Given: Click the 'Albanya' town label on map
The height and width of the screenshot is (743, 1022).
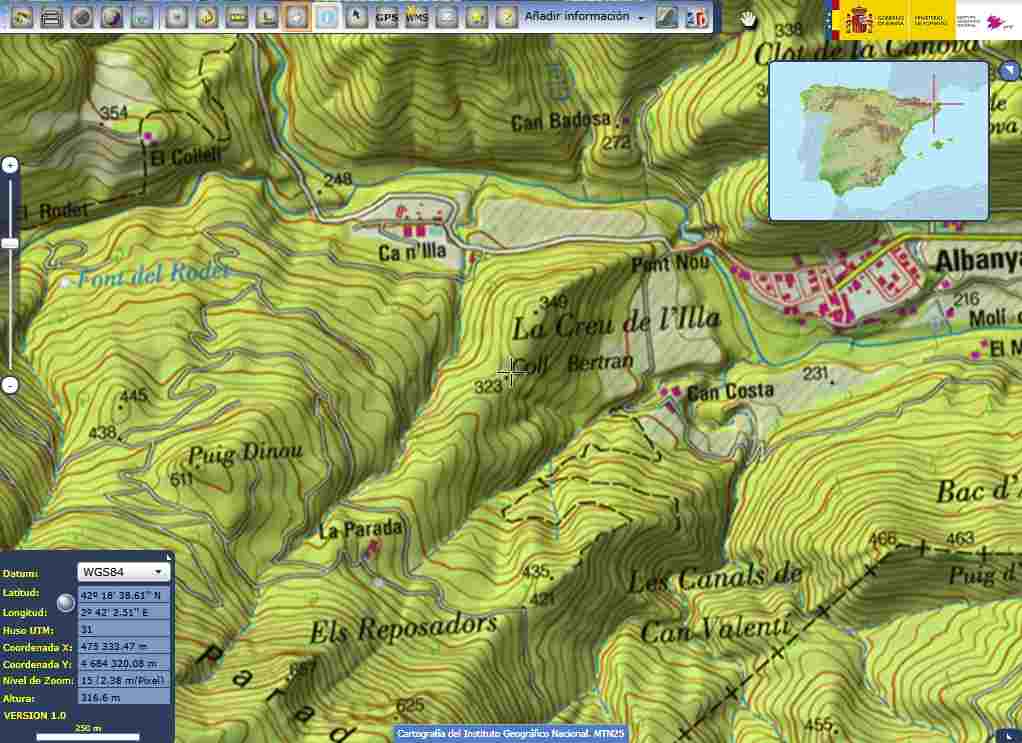Looking at the screenshot, I should coord(978,261).
